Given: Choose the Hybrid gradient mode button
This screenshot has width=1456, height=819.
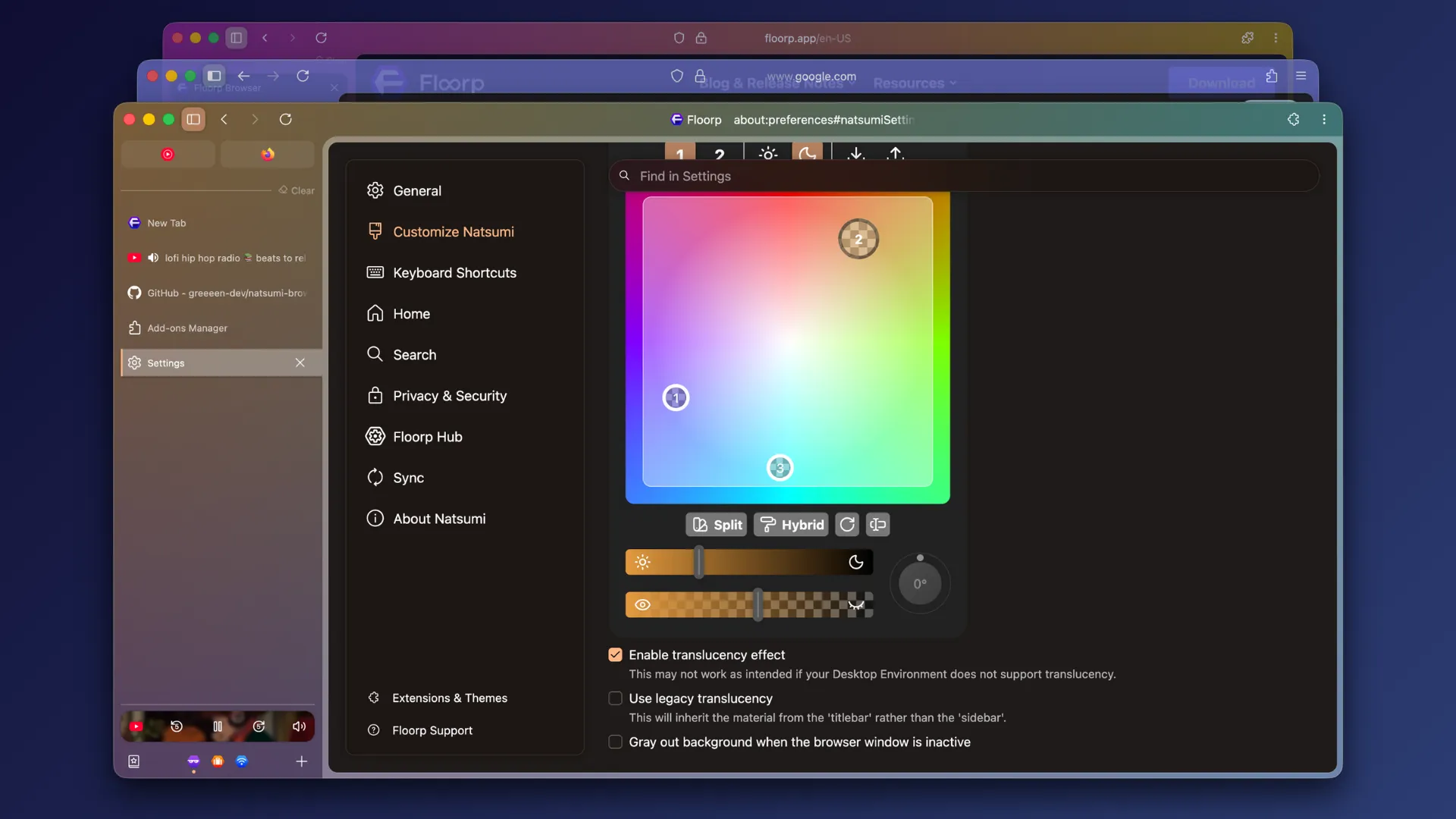Looking at the screenshot, I should [x=791, y=525].
